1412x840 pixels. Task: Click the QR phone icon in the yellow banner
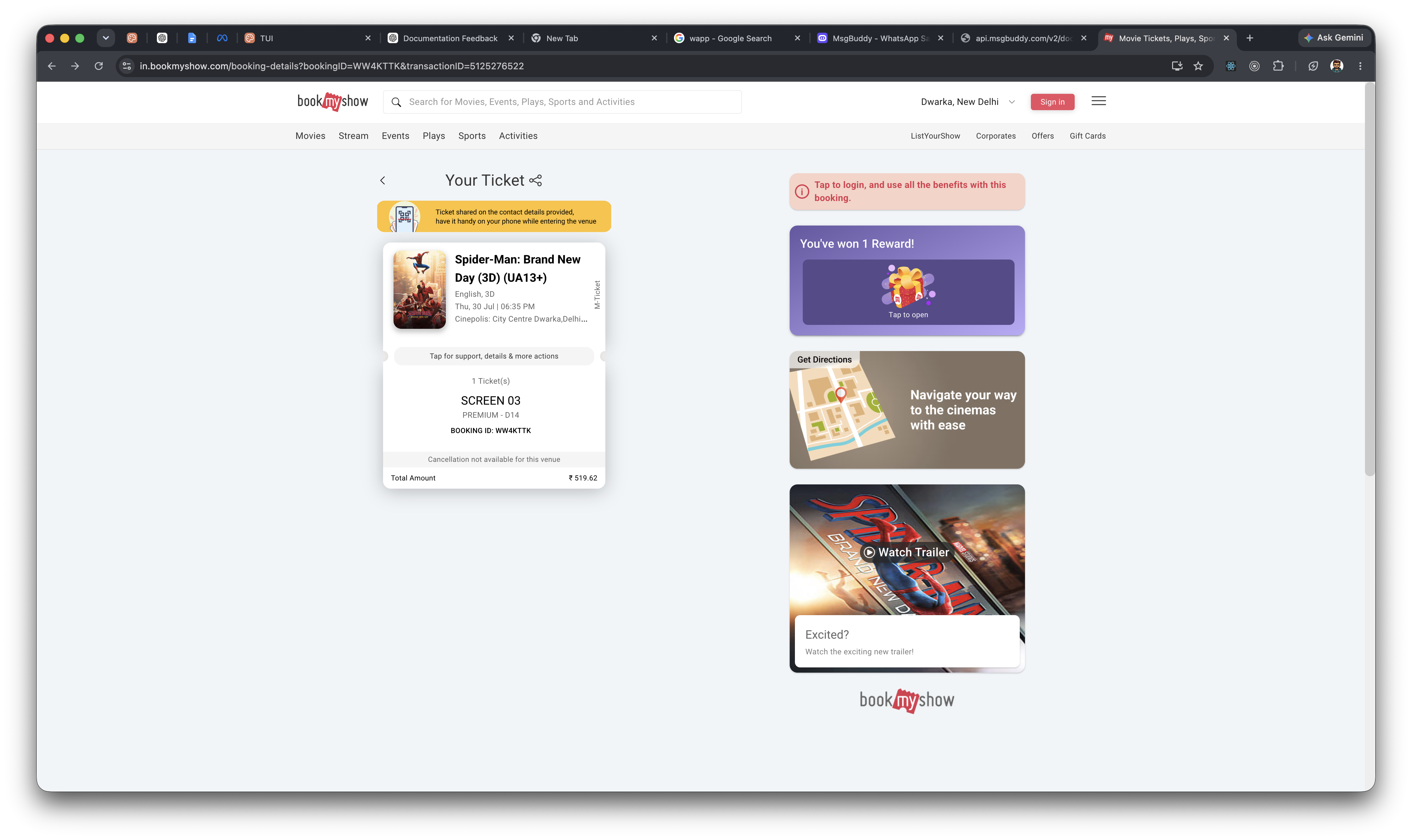pyautogui.click(x=405, y=217)
